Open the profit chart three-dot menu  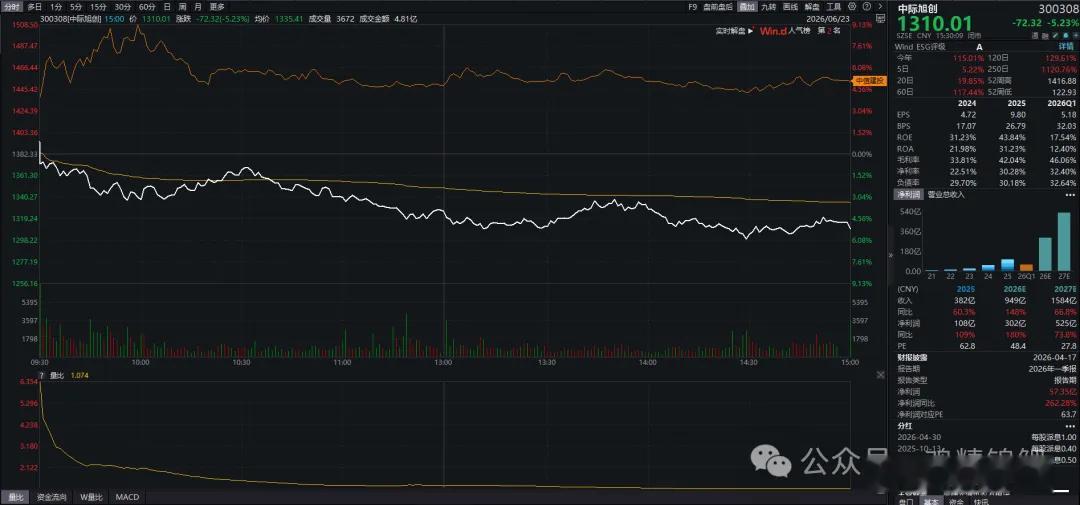click(1070, 195)
